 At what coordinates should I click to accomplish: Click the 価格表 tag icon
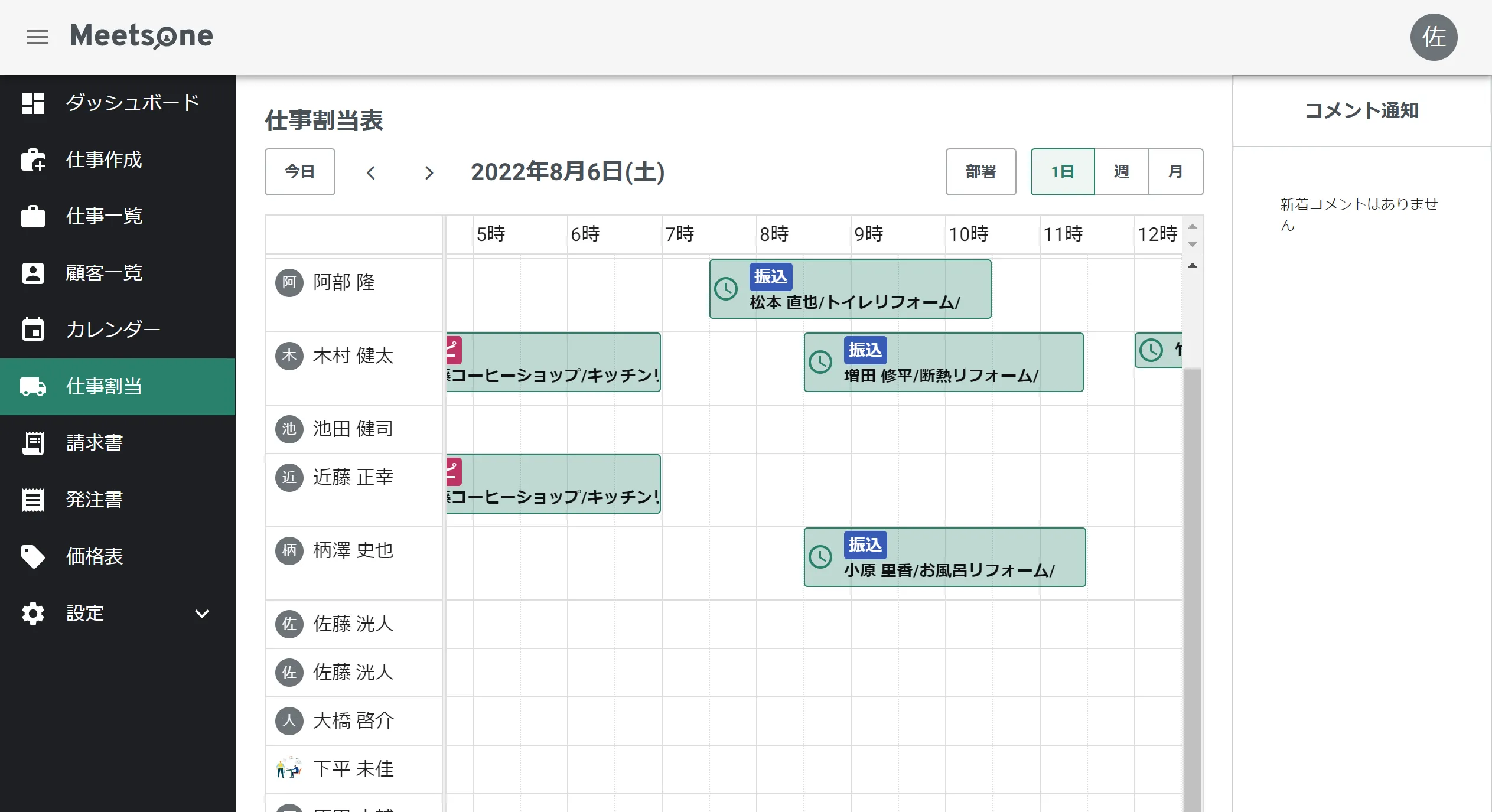coord(33,556)
